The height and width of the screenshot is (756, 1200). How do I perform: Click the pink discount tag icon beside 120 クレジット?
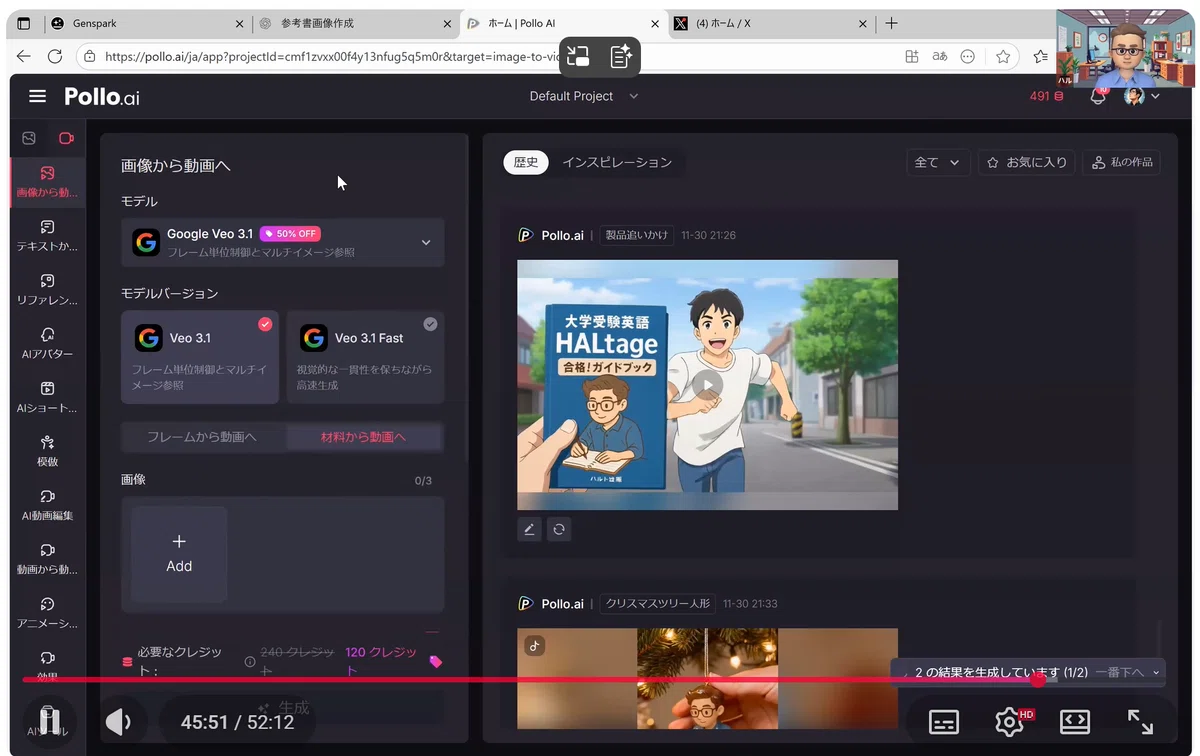point(435,661)
